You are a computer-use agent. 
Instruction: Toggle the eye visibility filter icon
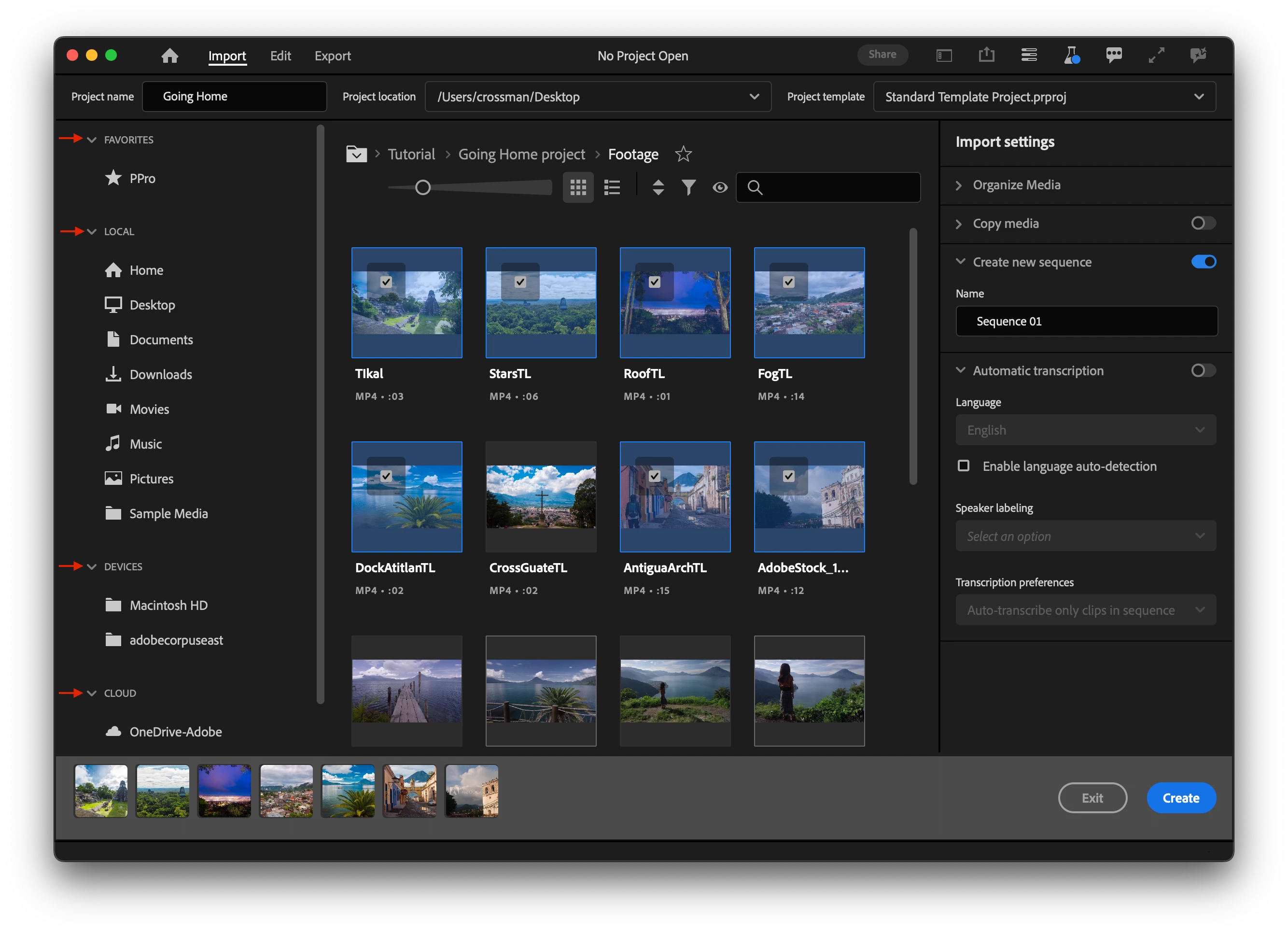pos(719,187)
